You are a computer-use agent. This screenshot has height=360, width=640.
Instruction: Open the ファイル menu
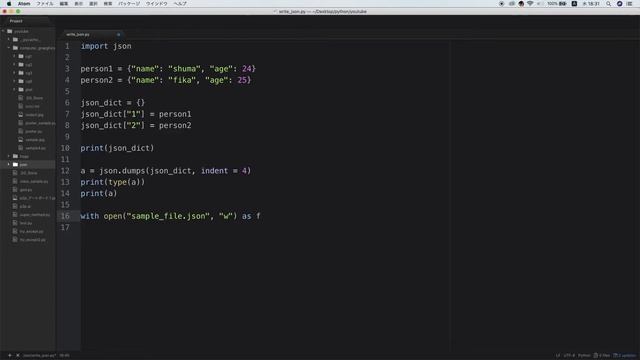tap(45, 4)
